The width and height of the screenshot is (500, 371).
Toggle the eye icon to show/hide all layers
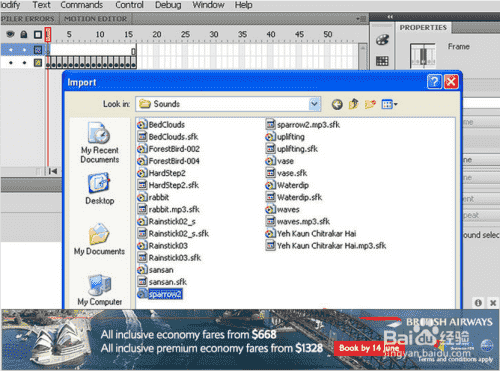point(11,34)
